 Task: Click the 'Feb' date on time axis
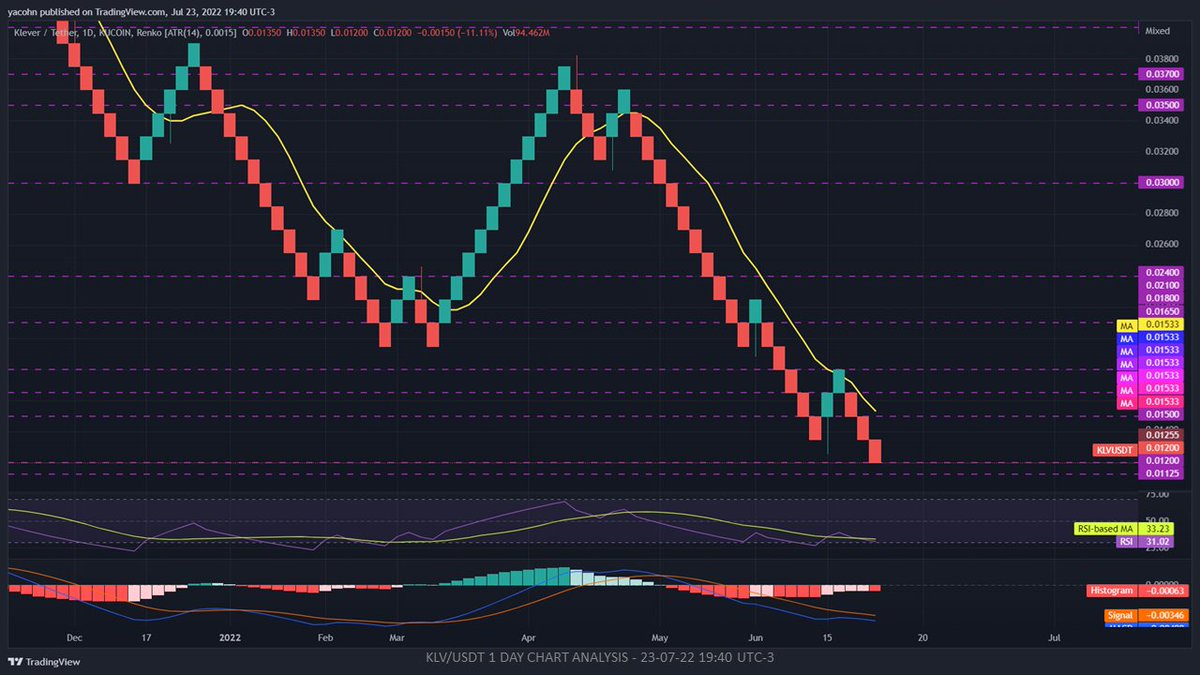[x=325, y=636]
